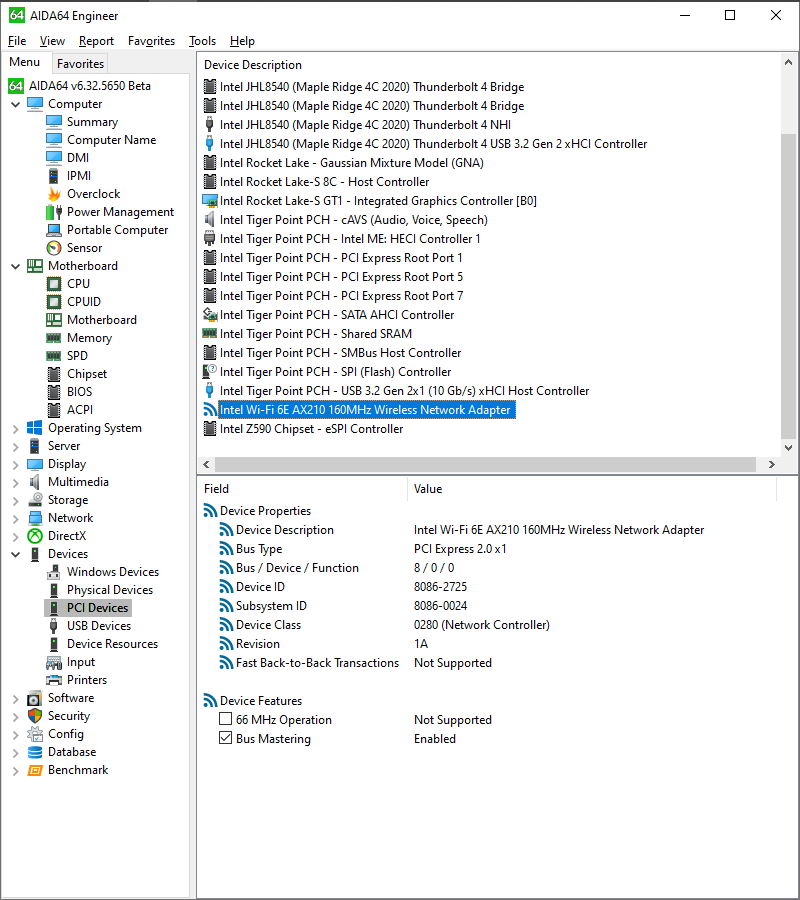Click the Software icon in tree

coord(35,698)
